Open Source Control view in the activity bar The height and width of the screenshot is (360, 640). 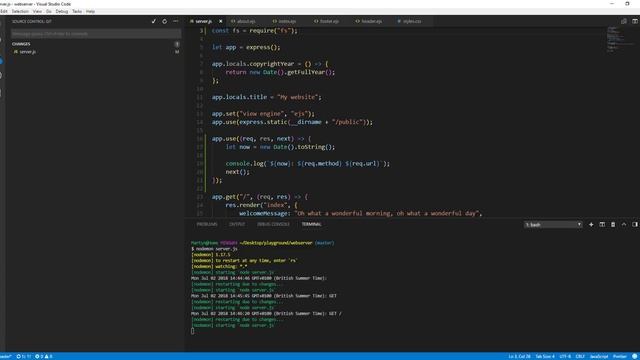[2, 61]
